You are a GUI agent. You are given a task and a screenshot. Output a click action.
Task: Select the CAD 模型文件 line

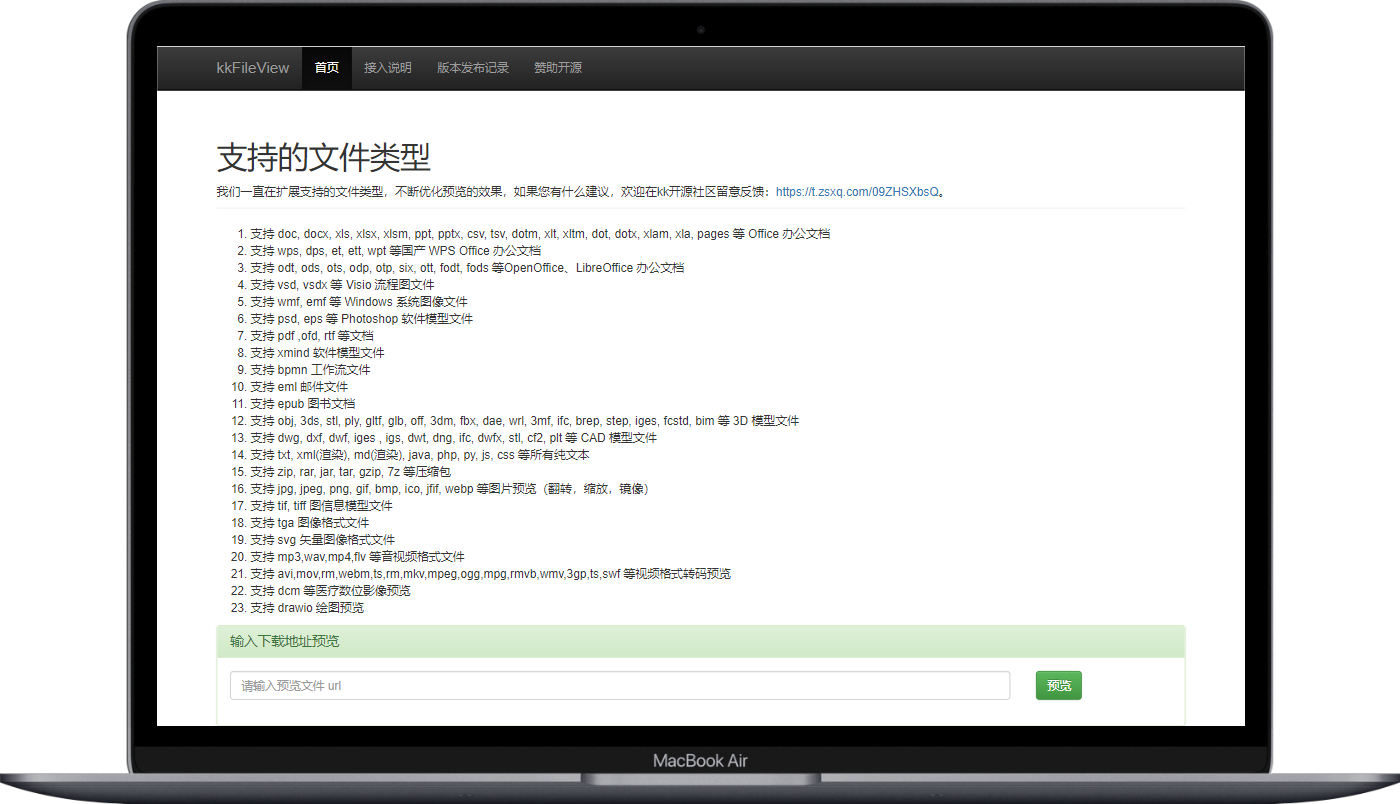(x=454, y=438)
